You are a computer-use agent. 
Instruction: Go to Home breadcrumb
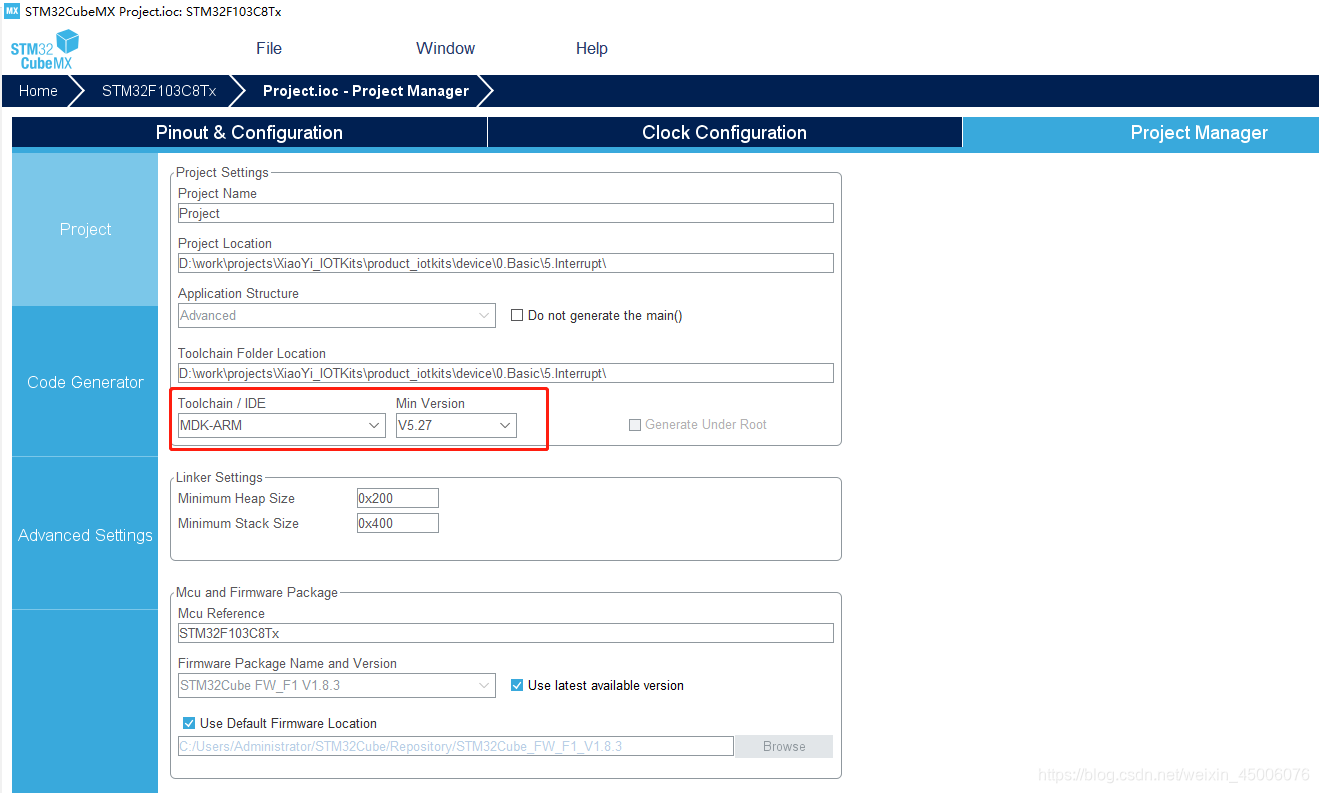click(38, 91)
